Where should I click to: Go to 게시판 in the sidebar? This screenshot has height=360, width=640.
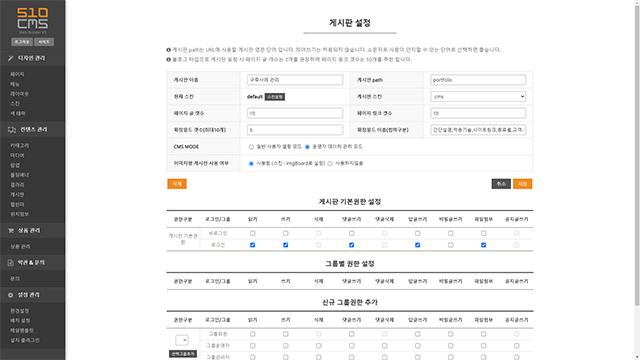click(x=17, y=195)
